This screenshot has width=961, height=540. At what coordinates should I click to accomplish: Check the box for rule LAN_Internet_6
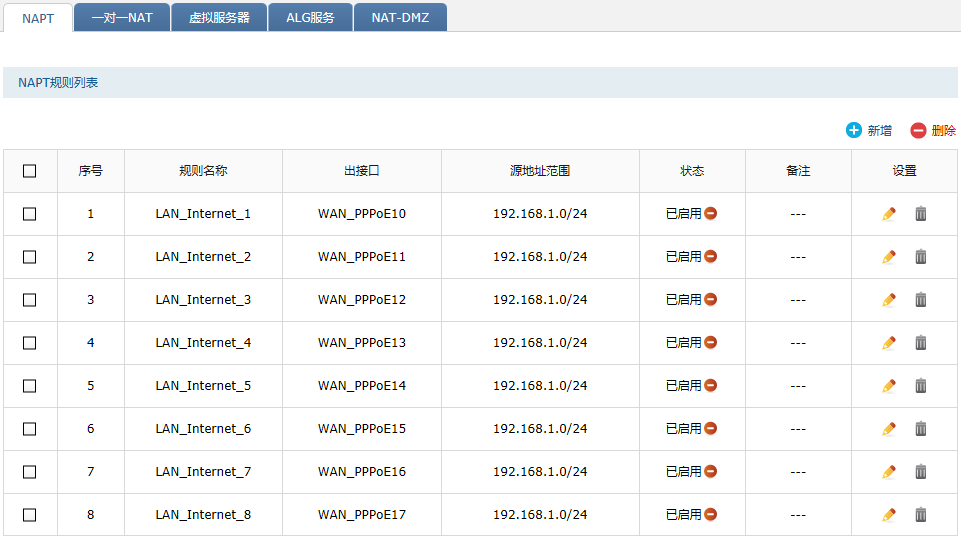29,428
